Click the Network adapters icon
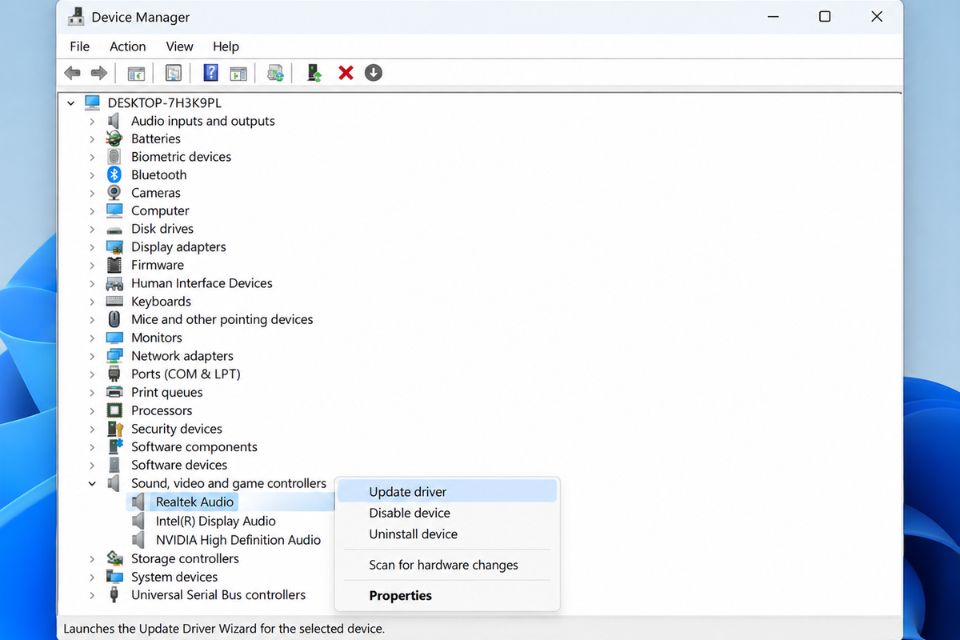The height and width of the screenshot is (640, 960). (x=114, y=356)
